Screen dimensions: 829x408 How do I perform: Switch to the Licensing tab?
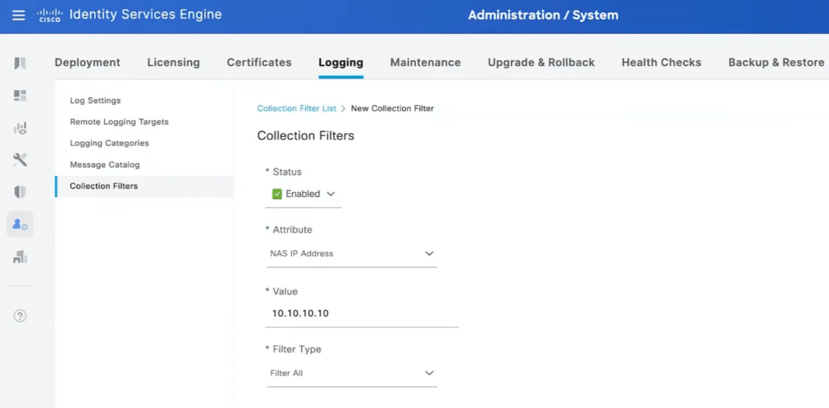[x=173, y=62]
